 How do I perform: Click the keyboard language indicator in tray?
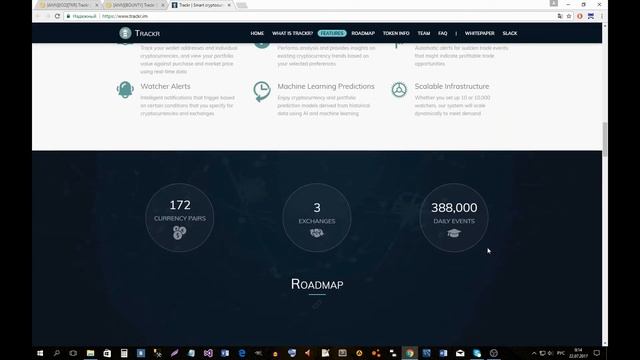pyautogui.click(x=560, y=353)
